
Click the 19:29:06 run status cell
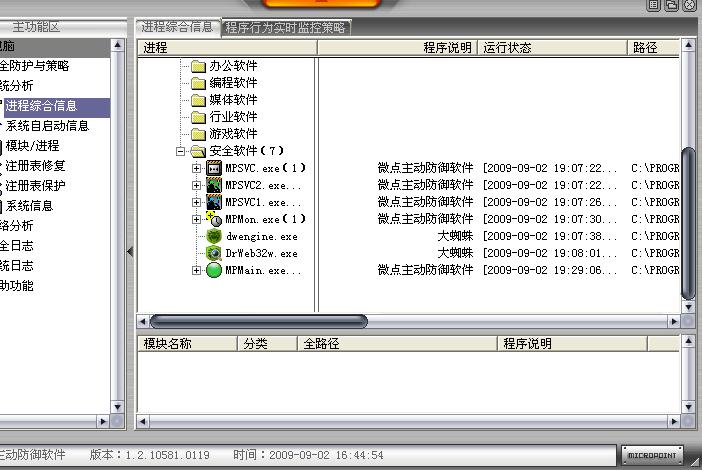tap(550, 270)
